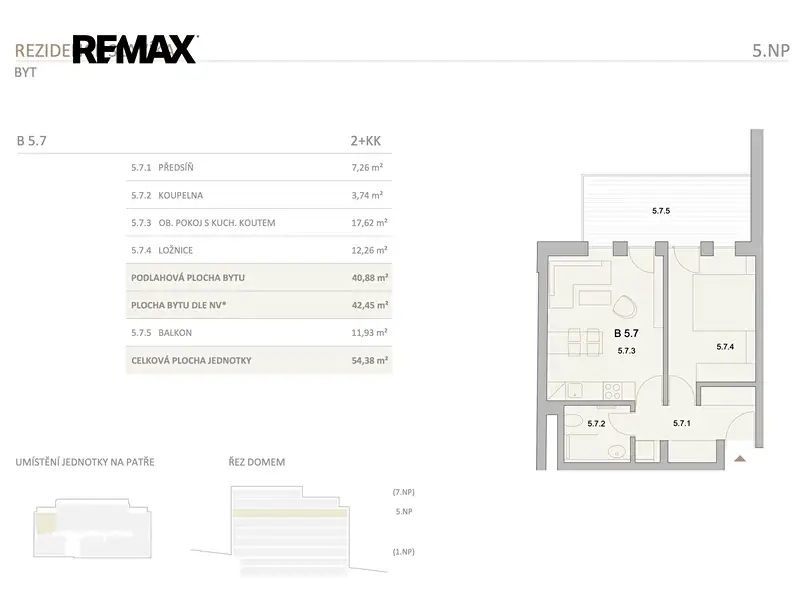Click the entrance arrow marker on plan
This screenshot has height=600, width=800.
pos(740,458)
